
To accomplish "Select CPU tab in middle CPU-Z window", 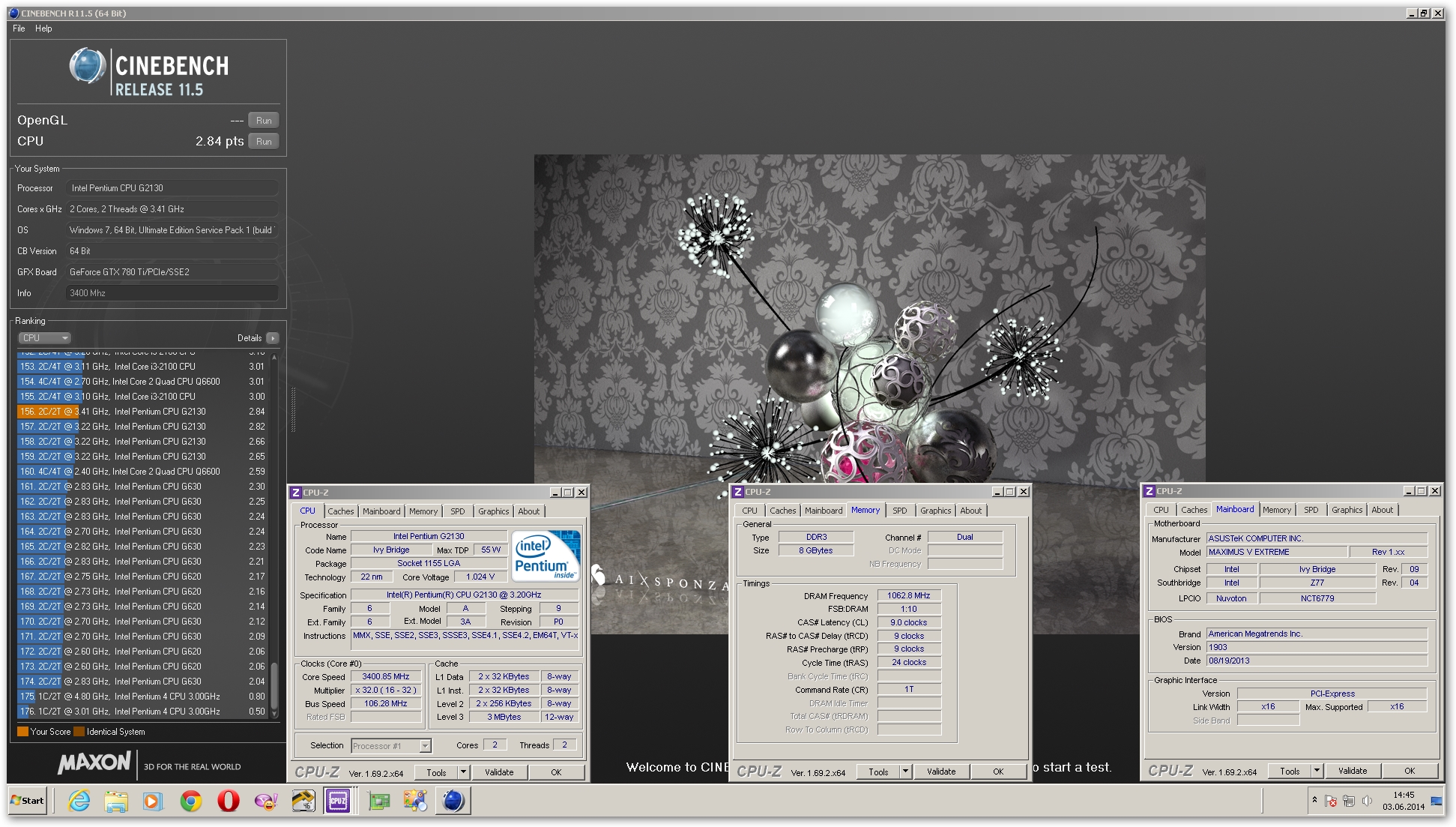I will point(749,511).
